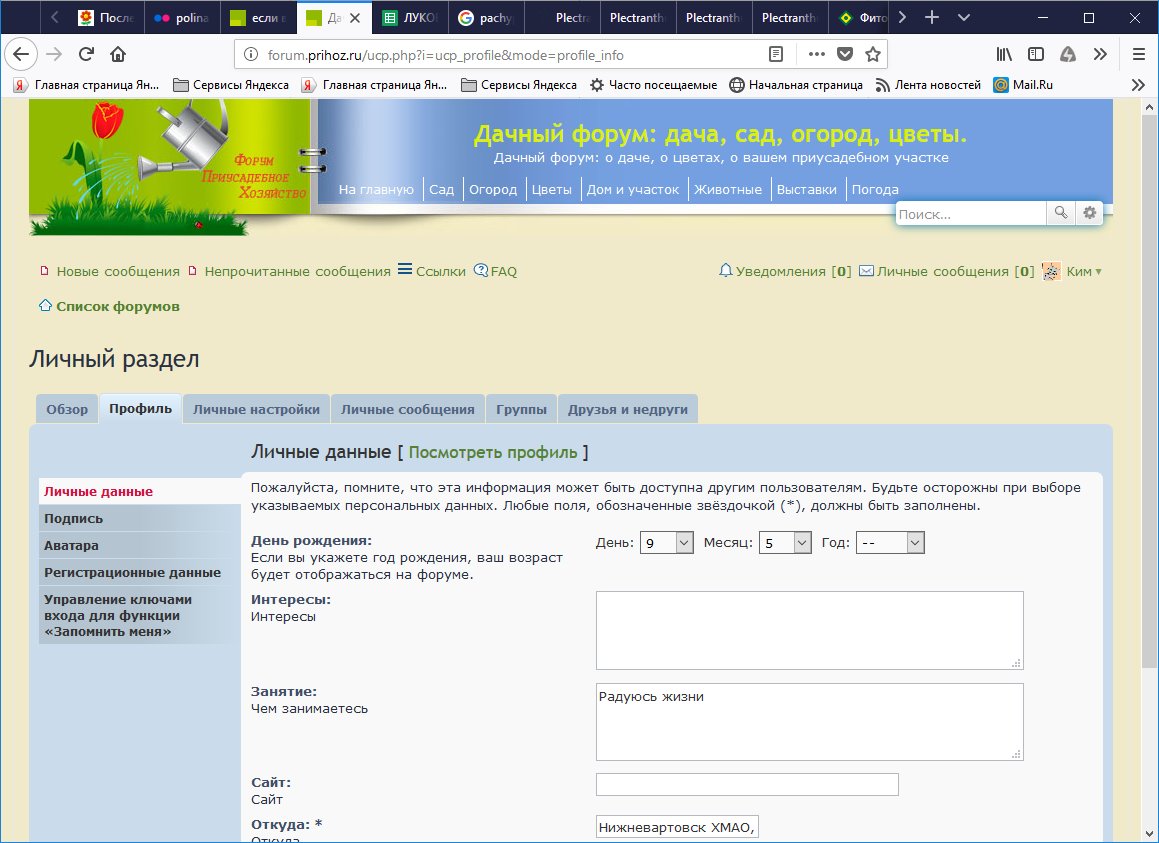Bookmark this page with star icon
This screenshot has height=843, width=1159.
(873, 54)
